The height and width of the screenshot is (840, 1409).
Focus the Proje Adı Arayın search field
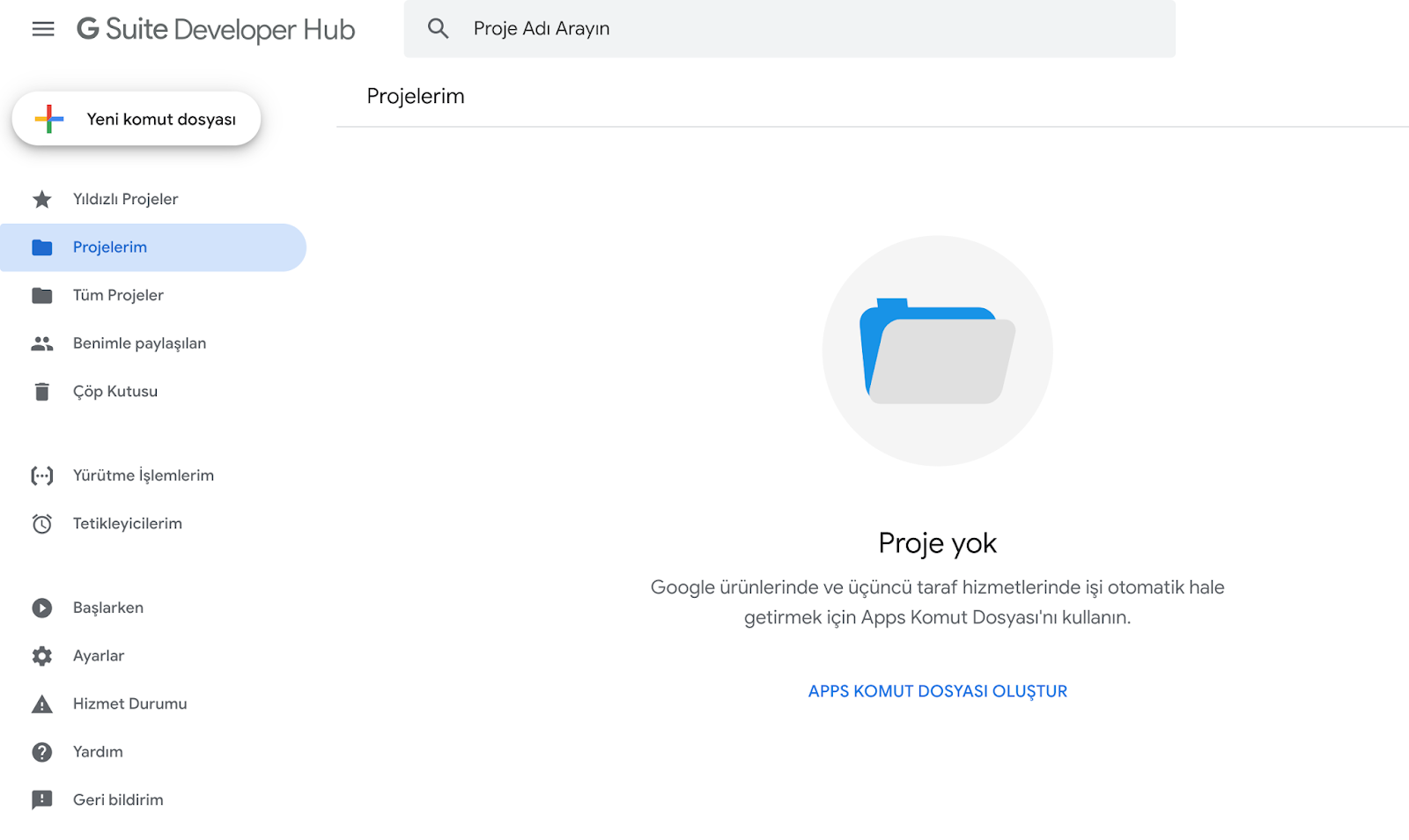coord(789,29)
